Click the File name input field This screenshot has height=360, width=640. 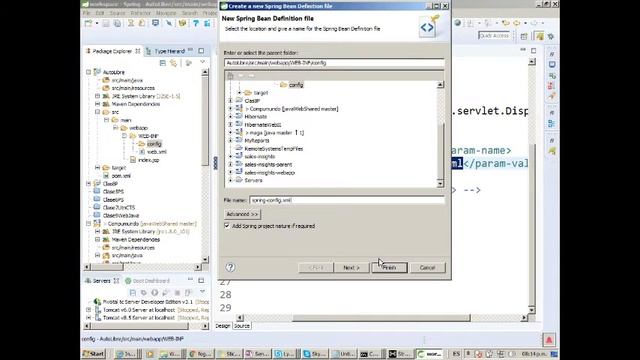coord(347,200)
